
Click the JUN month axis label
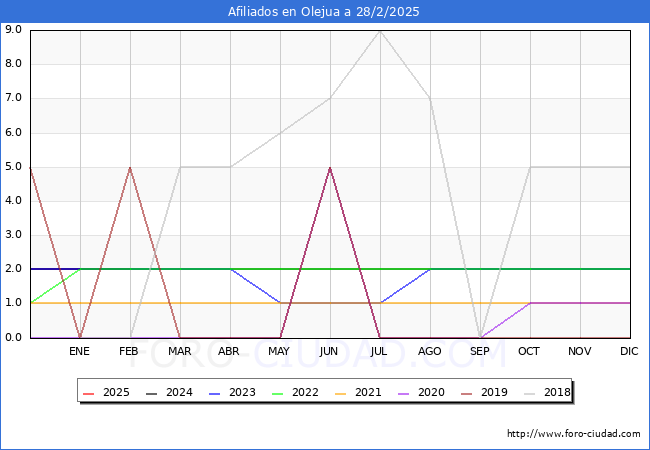pyautogui.click(x=329, y=351)
